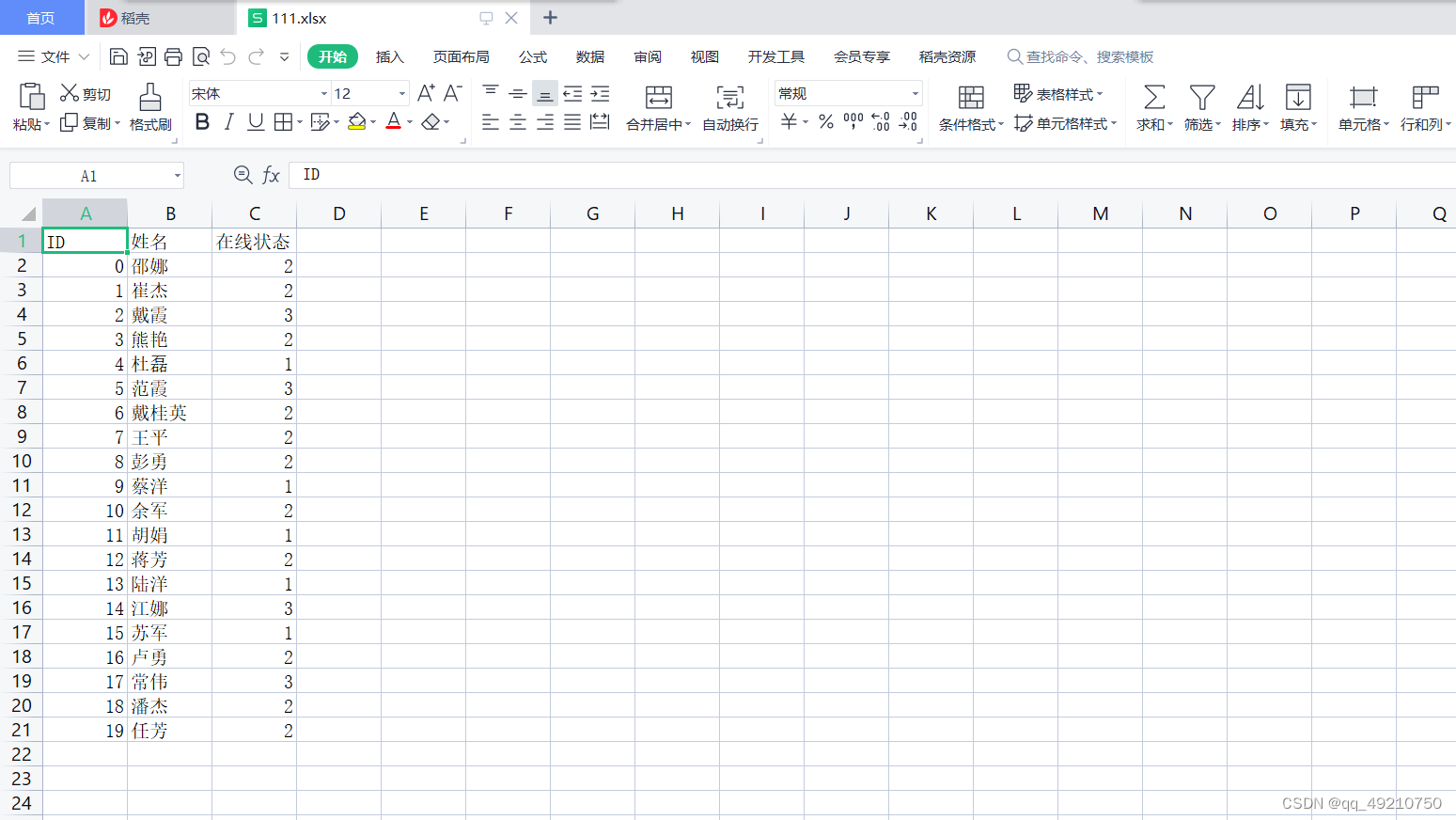Open 开发工具 tab
Image resolution: width=1456 pixels, height=820 pixels.
coord(776,56)
